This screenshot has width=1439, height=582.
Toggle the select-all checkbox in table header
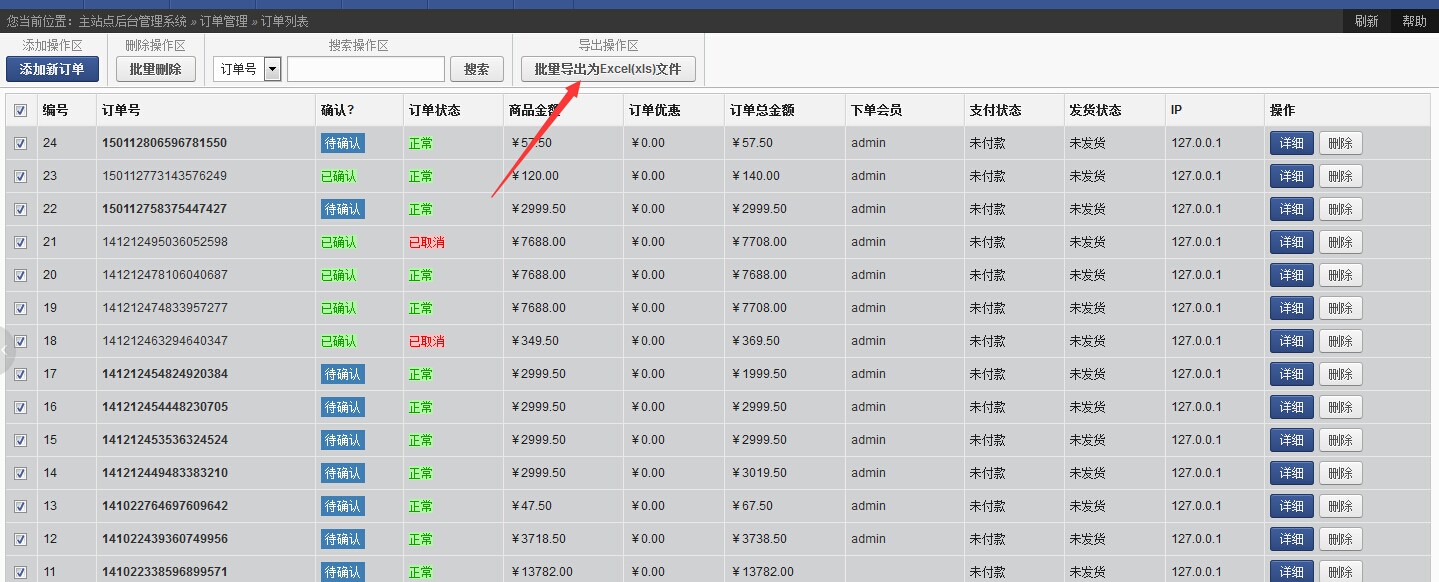(x=21, y=110)
